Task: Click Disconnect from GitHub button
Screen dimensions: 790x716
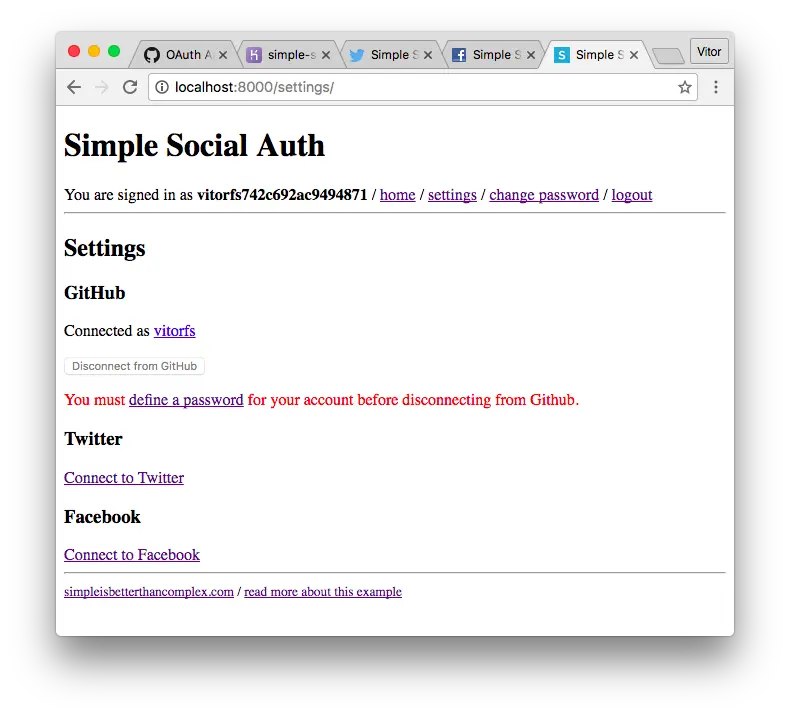Action: pyautogui.click(x=134, y=366)
